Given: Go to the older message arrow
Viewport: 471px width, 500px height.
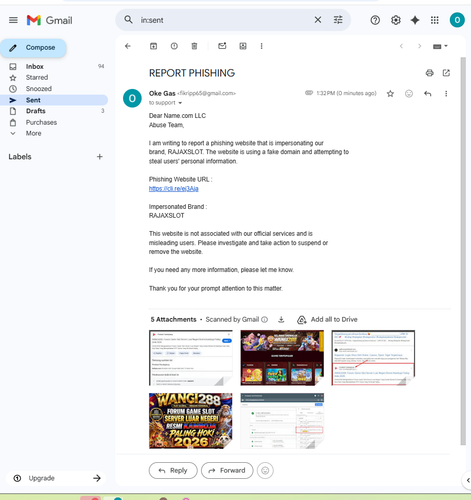Looking at the screenshot, I should click(419, 46).
